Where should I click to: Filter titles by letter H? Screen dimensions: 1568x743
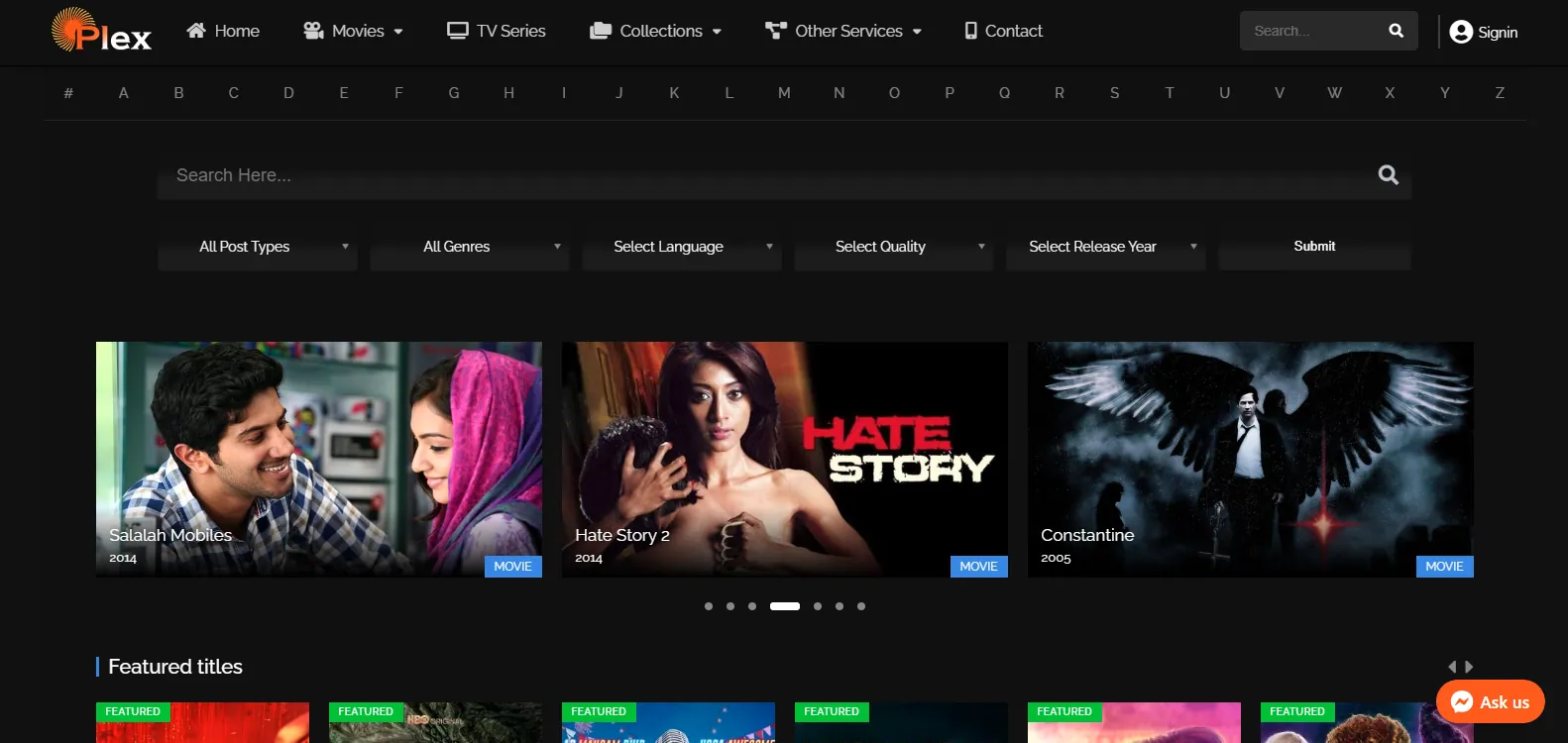click(x=509, y=93)
